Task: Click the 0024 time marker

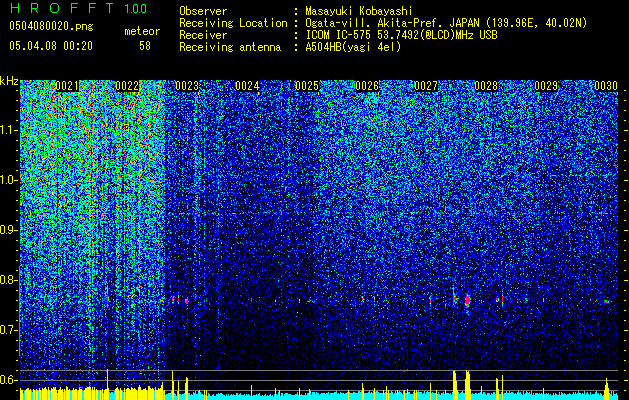Action: (x=247, y=86)
